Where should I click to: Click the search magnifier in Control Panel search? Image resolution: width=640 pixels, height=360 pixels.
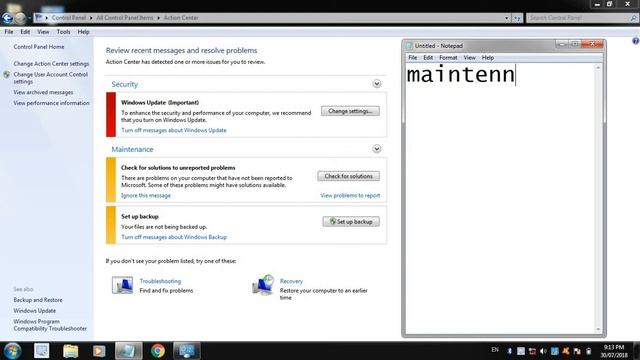pyautogui.click(x=633, y=18)
